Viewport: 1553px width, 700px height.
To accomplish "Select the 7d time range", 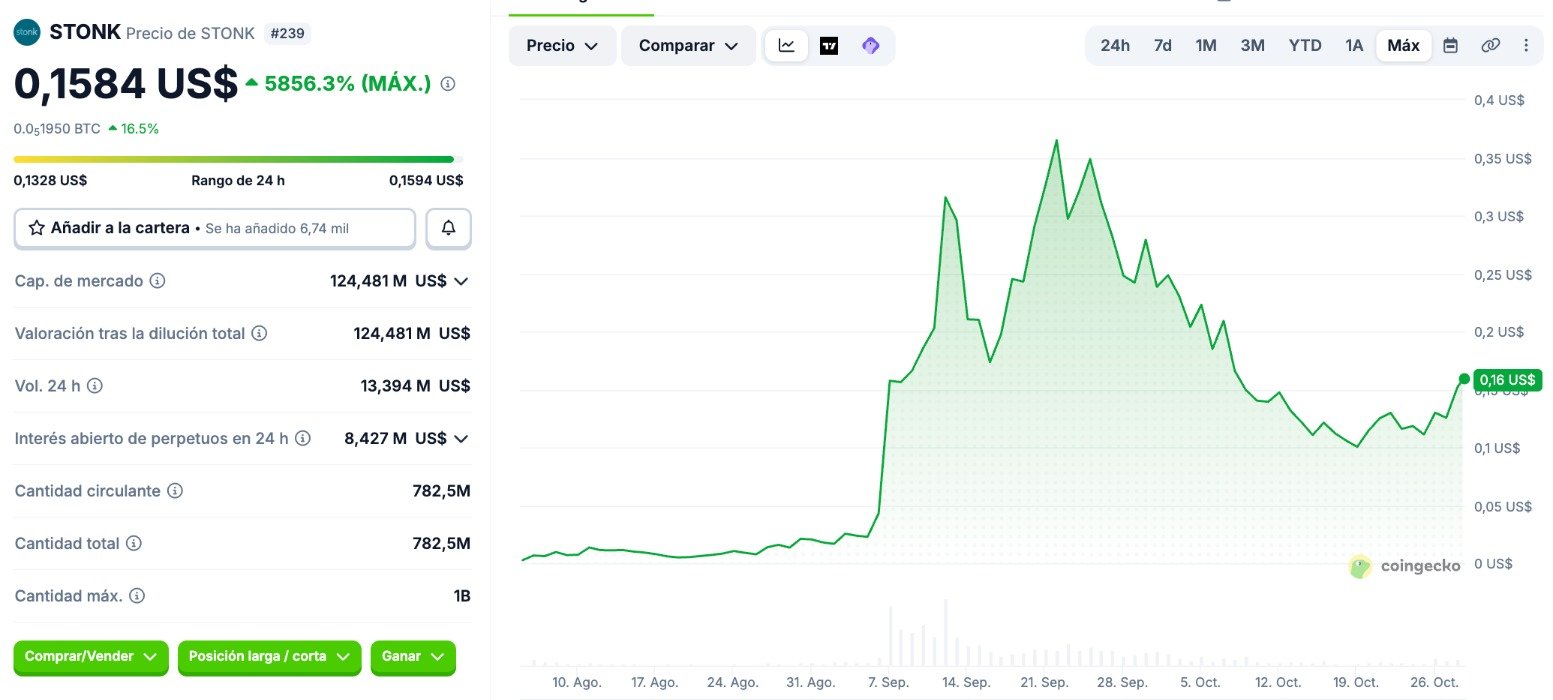I will [x=1163, y=46].
